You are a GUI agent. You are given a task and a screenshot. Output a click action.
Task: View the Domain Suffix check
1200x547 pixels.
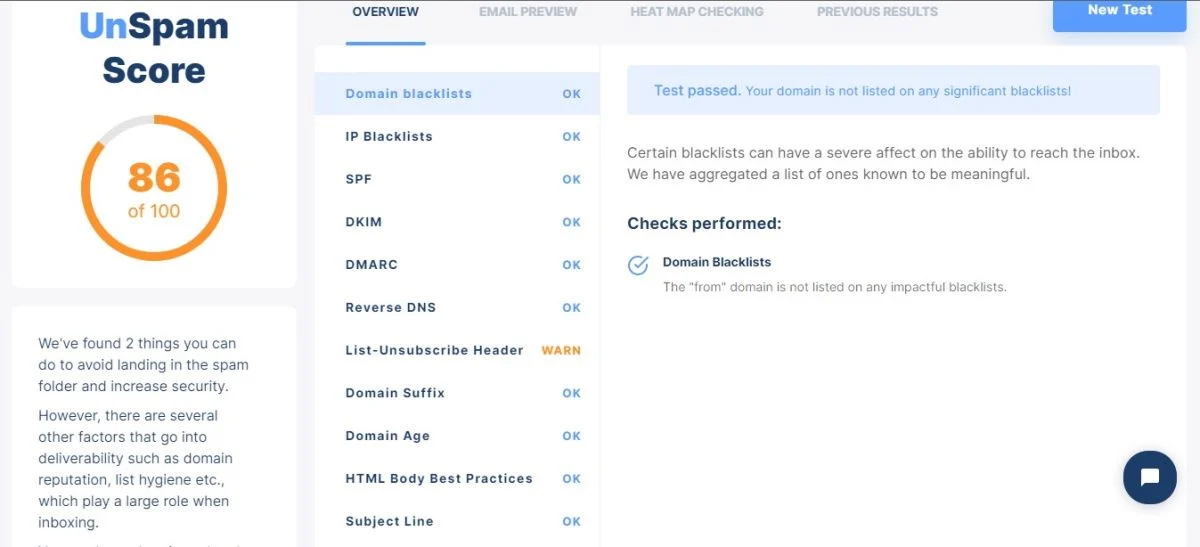[457, 393]
